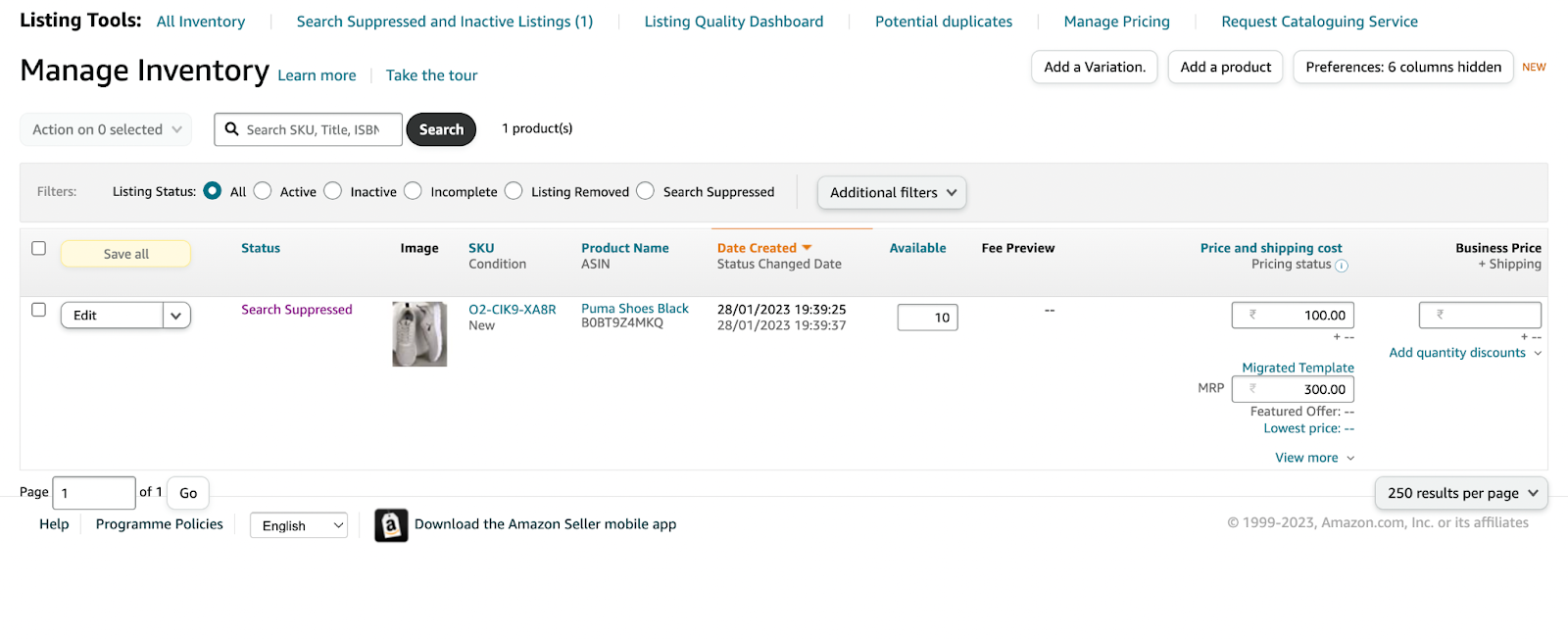This screenshot has height=639, width=1568.
Task: Go to the Manage Pricing tab
Action: click(1116, 22)
